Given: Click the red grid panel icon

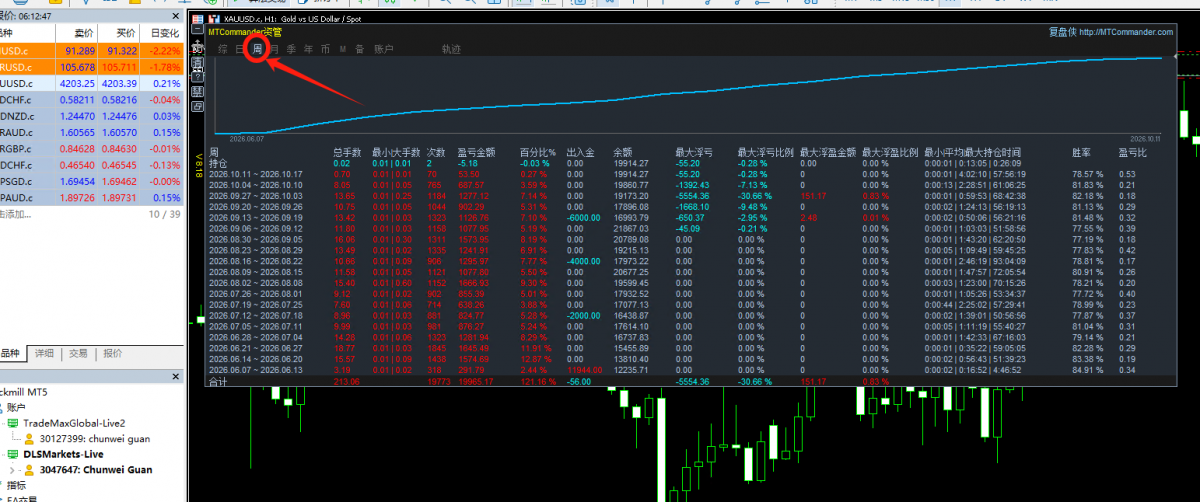Looking at the screenshot, I should (198, 19).
